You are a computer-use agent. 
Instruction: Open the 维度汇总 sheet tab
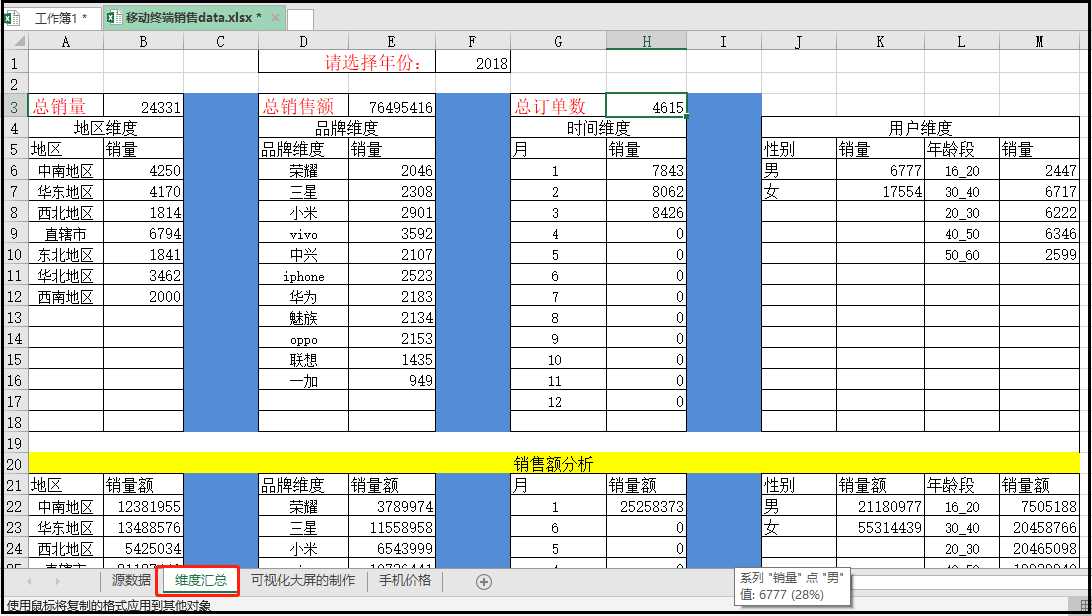coord(201,581)
